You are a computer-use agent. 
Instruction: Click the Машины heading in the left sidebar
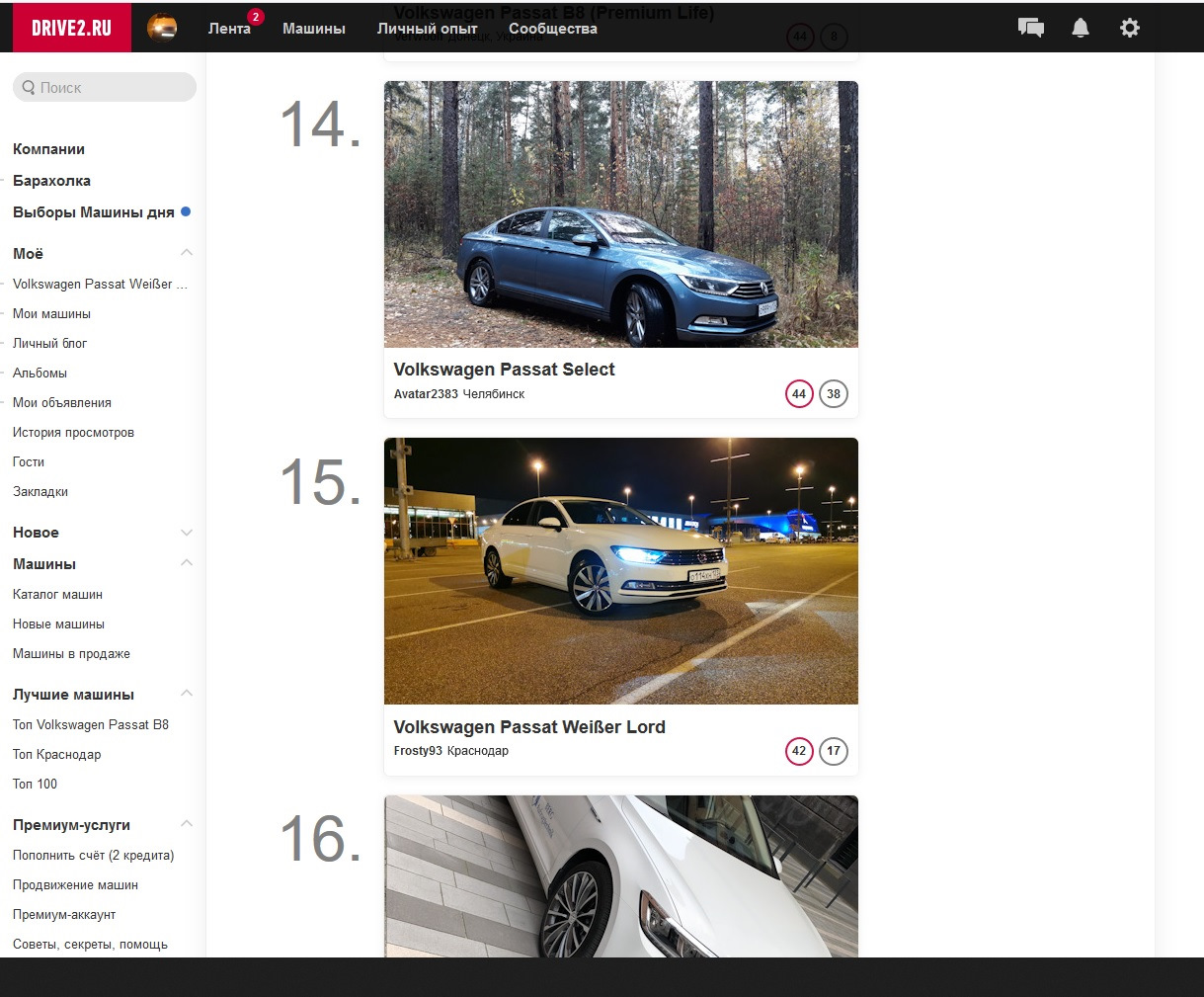click(x=44, y=564)
